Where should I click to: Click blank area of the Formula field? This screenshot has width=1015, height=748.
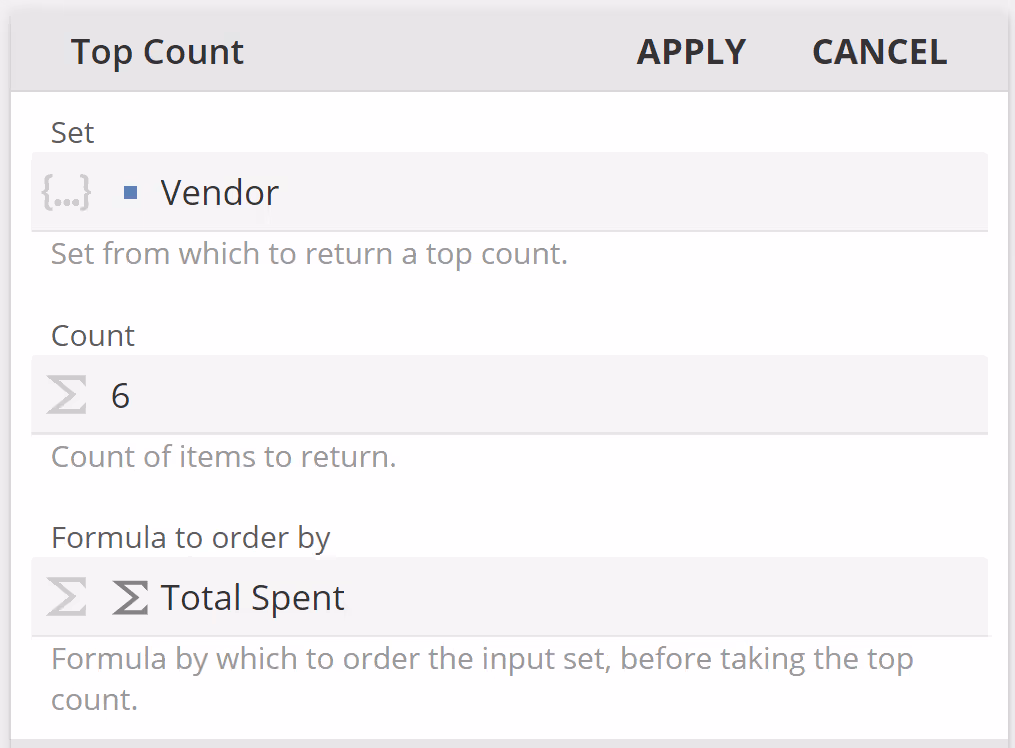pyautogui.click(x=660, y=597)
